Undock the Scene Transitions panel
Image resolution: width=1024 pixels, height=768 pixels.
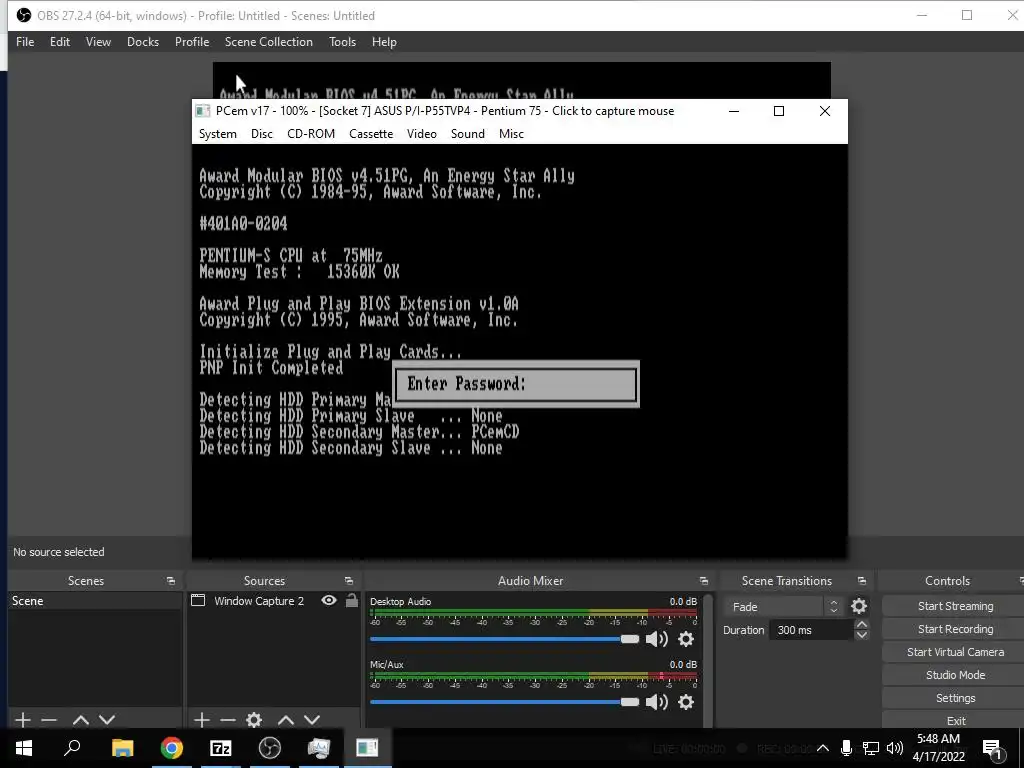861,581
